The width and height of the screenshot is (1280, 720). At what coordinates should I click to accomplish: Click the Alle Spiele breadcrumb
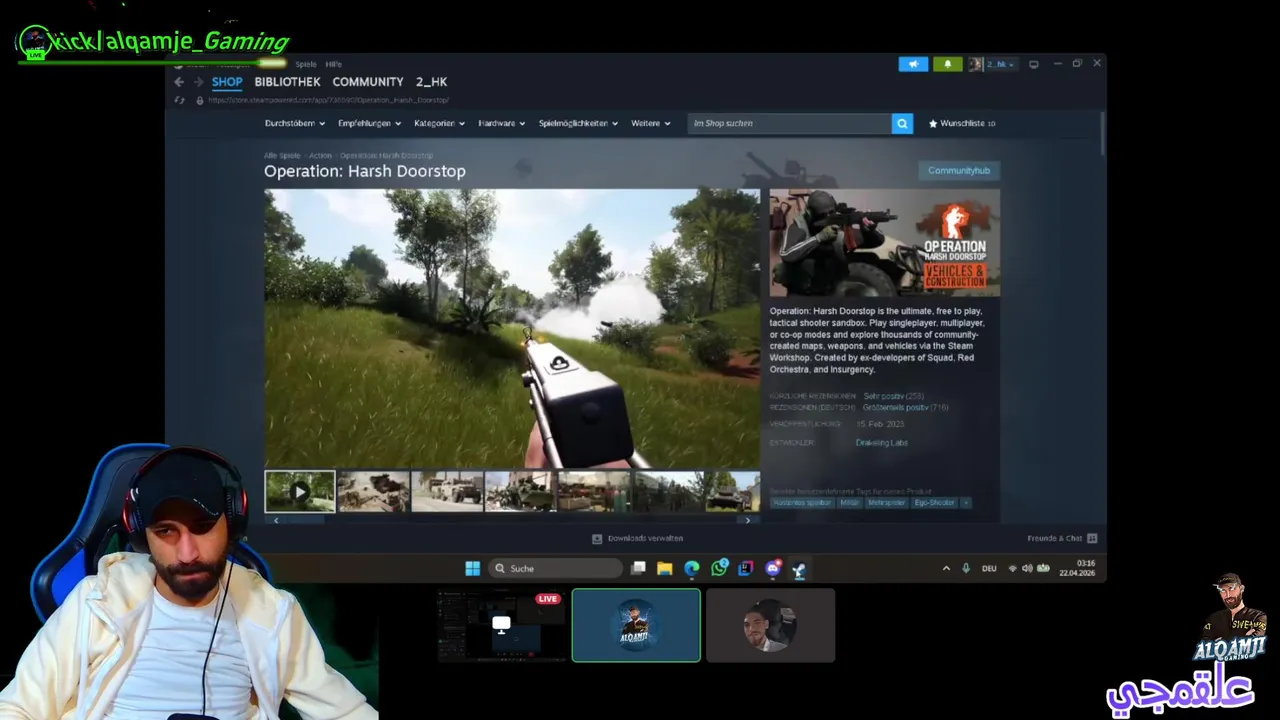click(282, 156)
